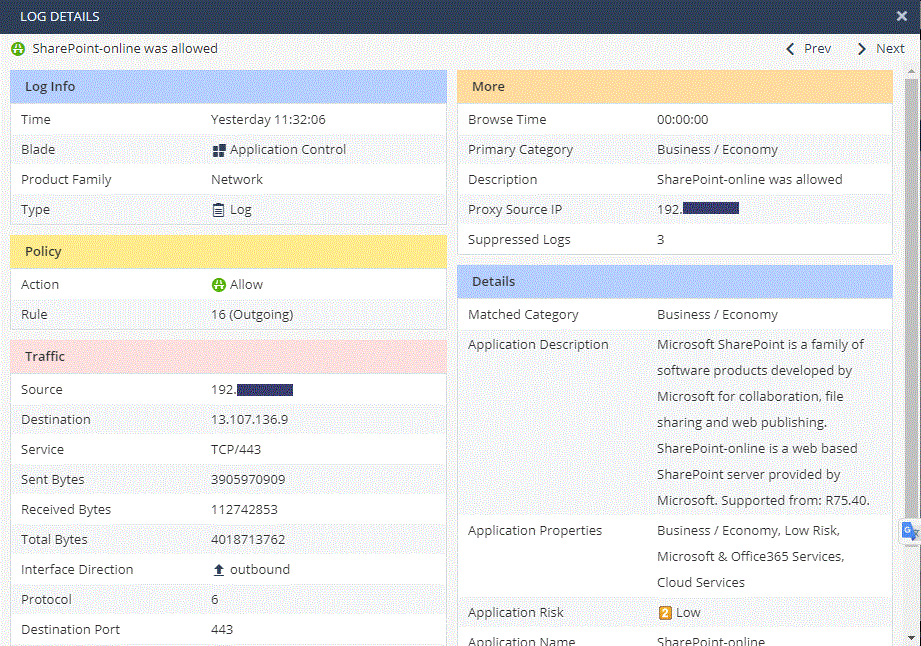
Task: Go to the Next log entry
Action: tap(880, 49)
